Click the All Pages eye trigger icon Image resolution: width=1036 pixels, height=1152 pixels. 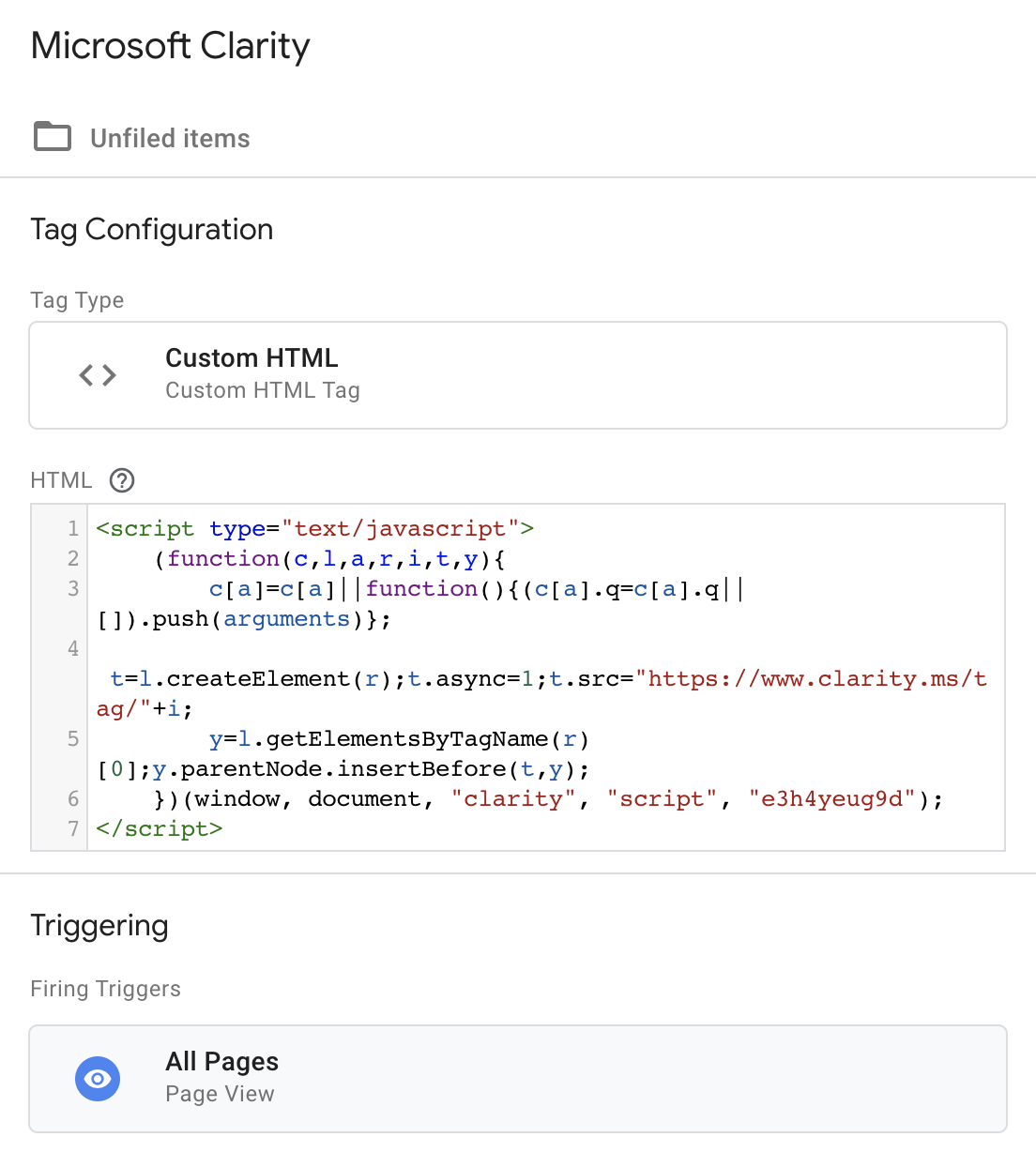pyautogui.click(x=98, y=1079)
